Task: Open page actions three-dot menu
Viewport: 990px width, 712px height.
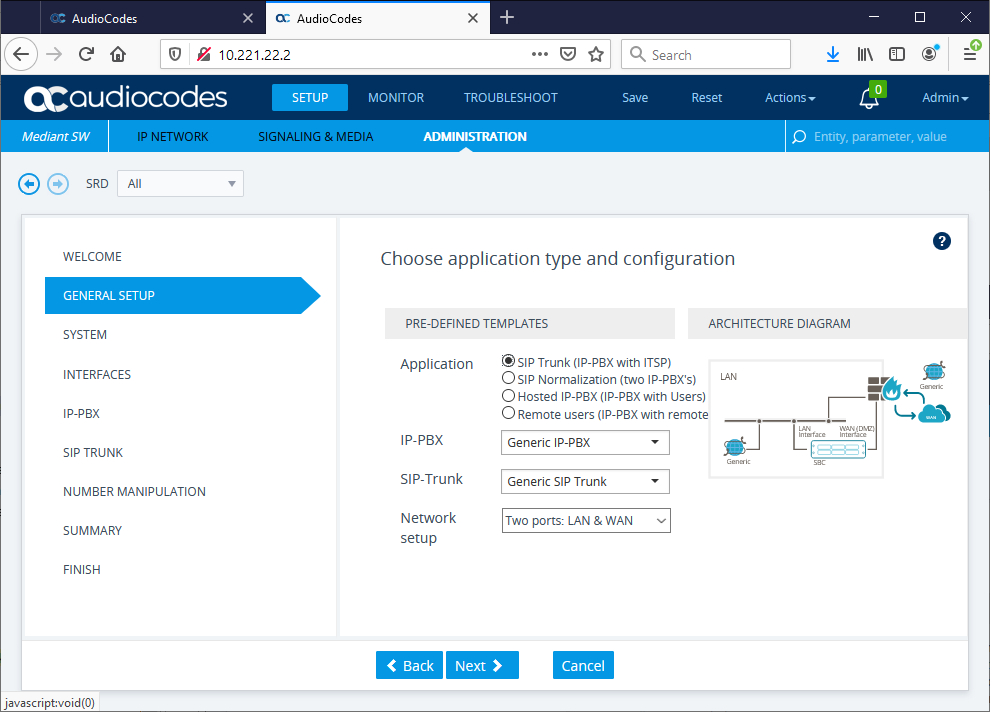Action: click(540, 54)
